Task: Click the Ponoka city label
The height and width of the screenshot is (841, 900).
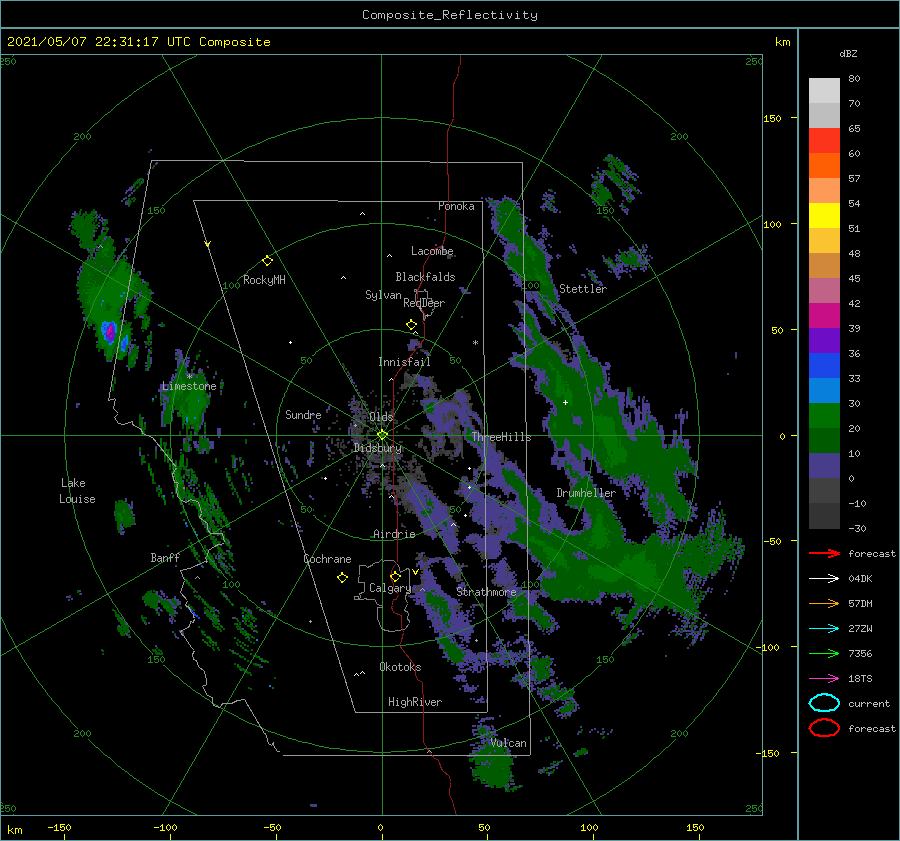Action: click(456, 206)
